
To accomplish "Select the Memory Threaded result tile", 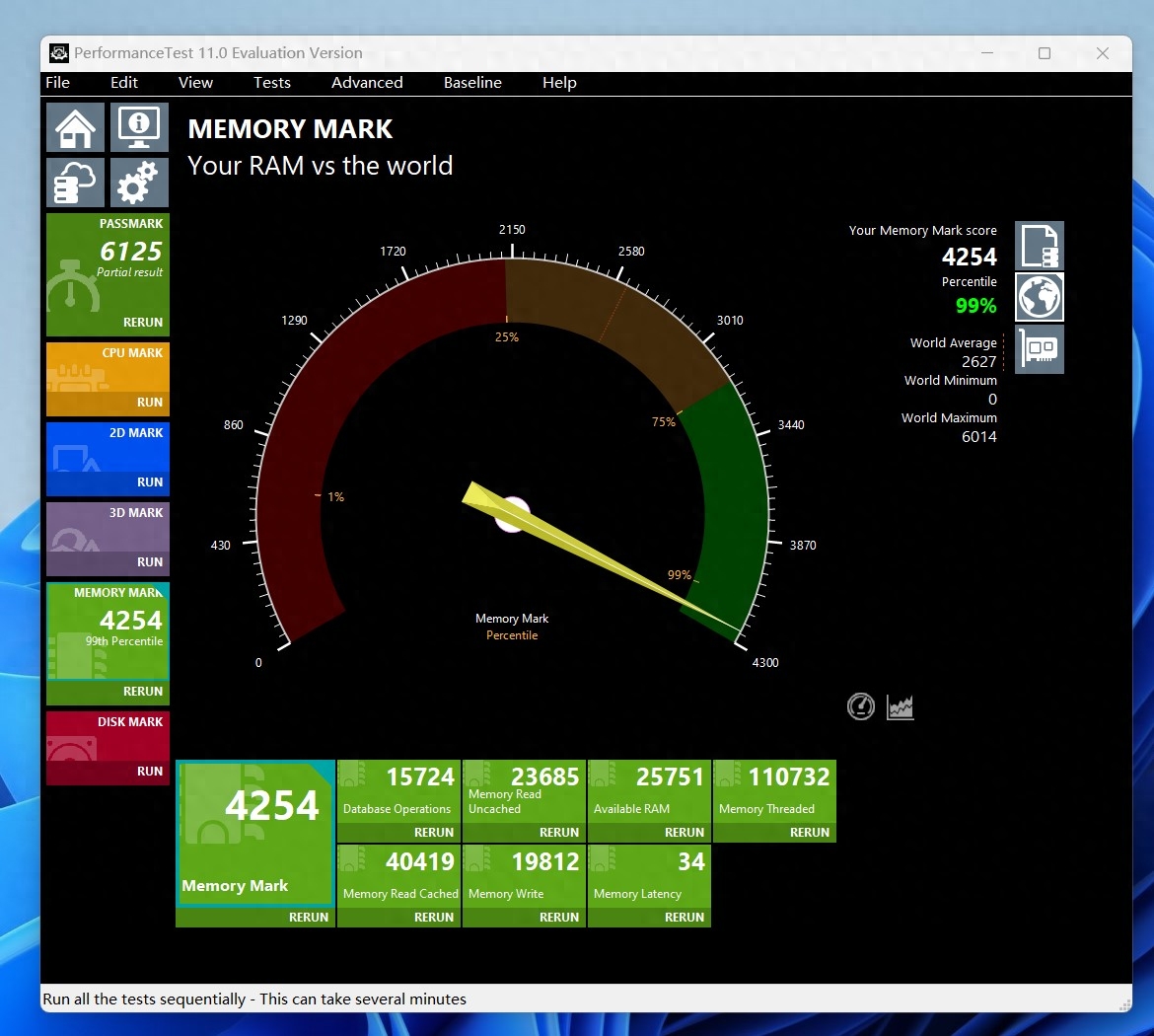I will tap(774, 790).
